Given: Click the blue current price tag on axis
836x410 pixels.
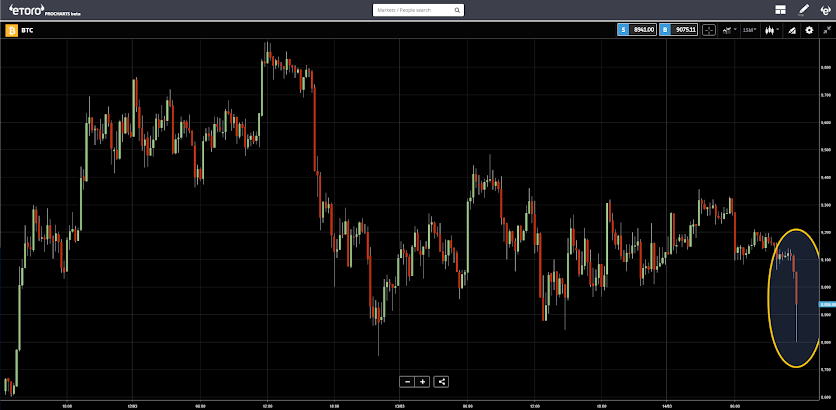Looking at the screenshot, I should click(827, 304).
